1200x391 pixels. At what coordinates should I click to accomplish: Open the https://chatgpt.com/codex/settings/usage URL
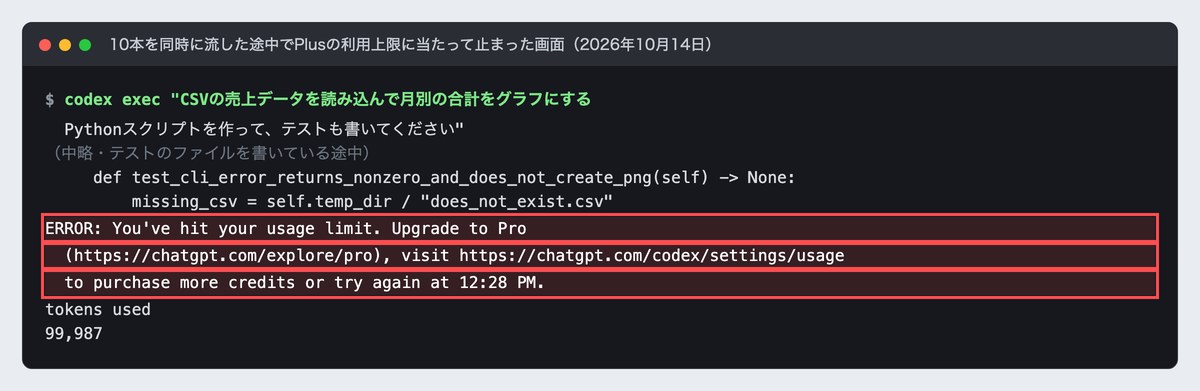[x=653, y=256]
